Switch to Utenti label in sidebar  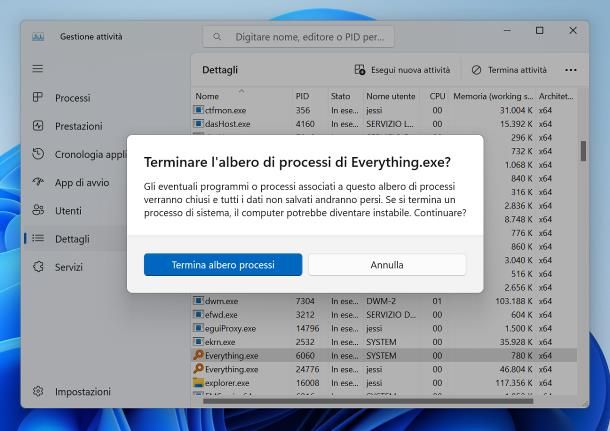click(x=68, y=210)
